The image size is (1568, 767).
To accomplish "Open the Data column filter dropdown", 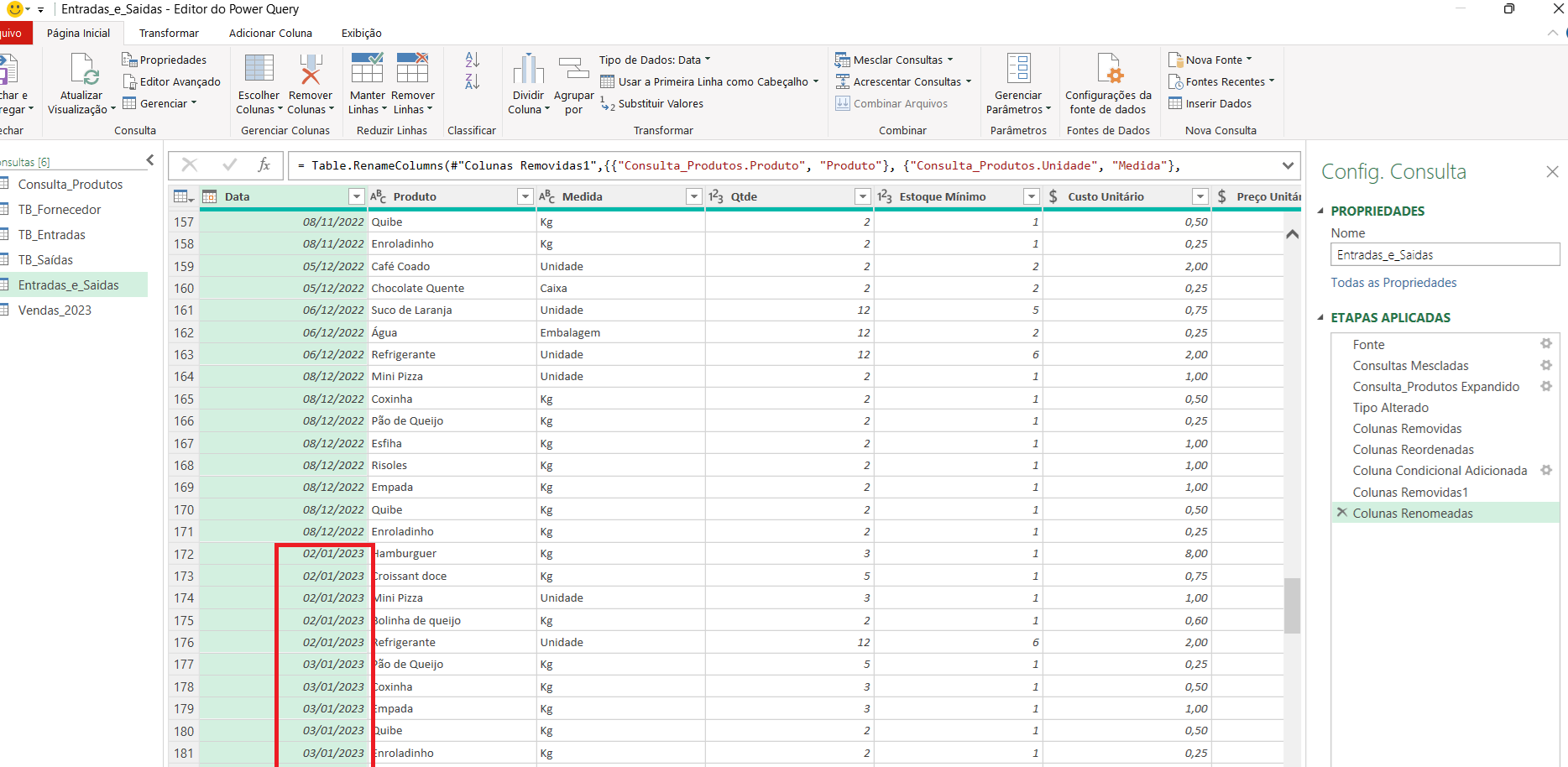I will click(356, 196).
